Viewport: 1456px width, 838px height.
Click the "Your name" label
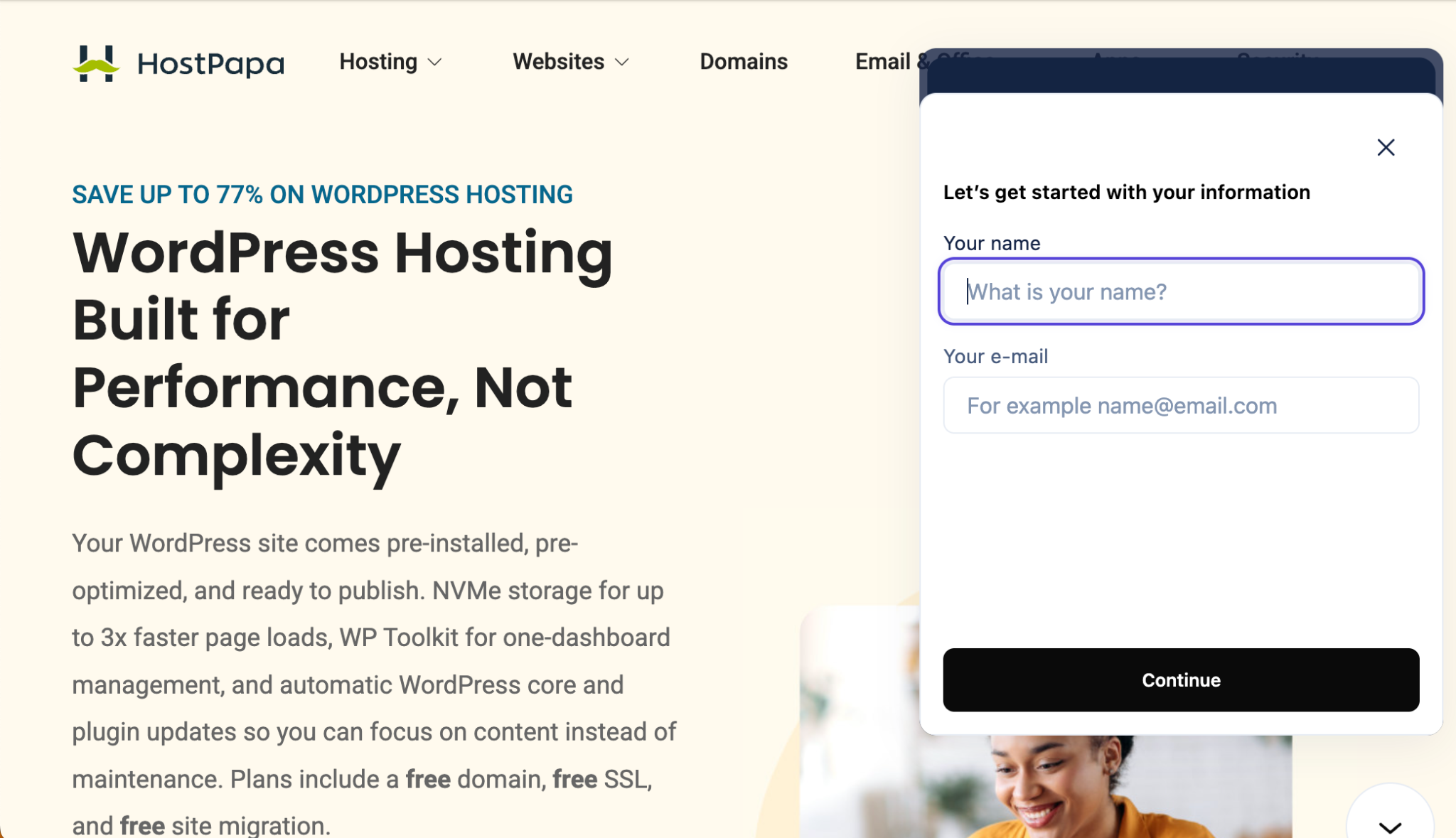click(992, 243)
